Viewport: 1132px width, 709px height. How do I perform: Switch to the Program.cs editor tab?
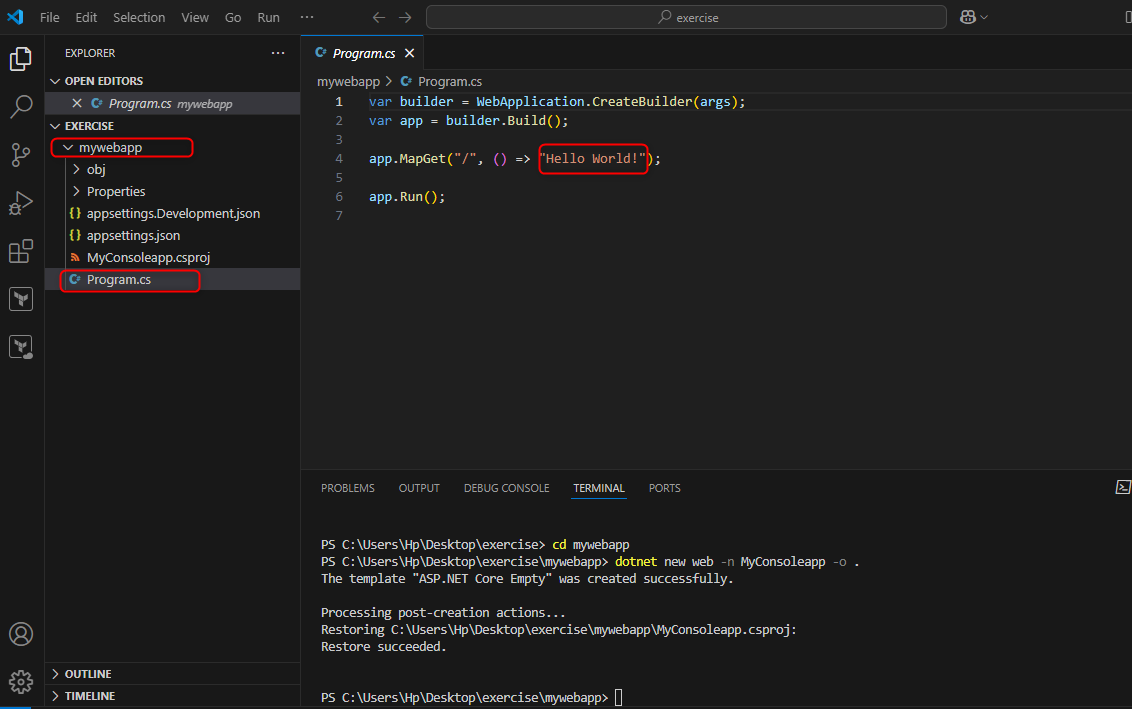click(362, 53)
